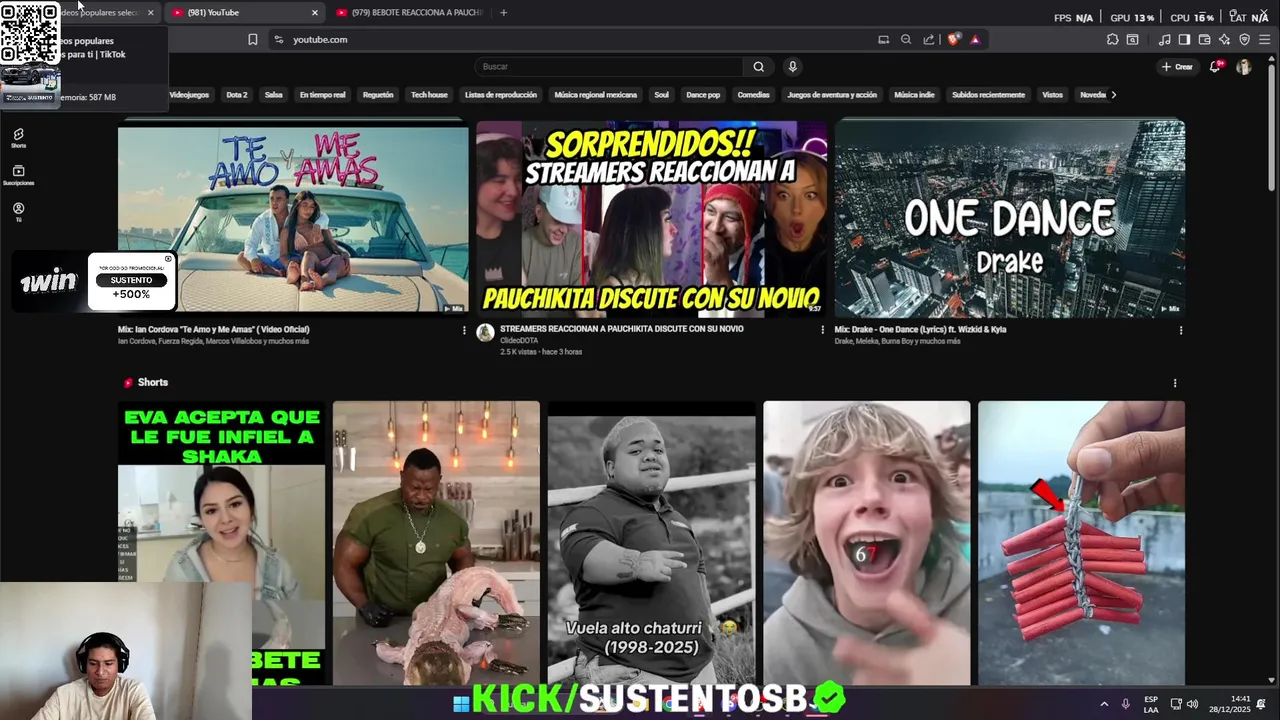Select the Música regional mexicana chip
The width and height of the screenshot is (1280, 720).
[x=596, y=95]
